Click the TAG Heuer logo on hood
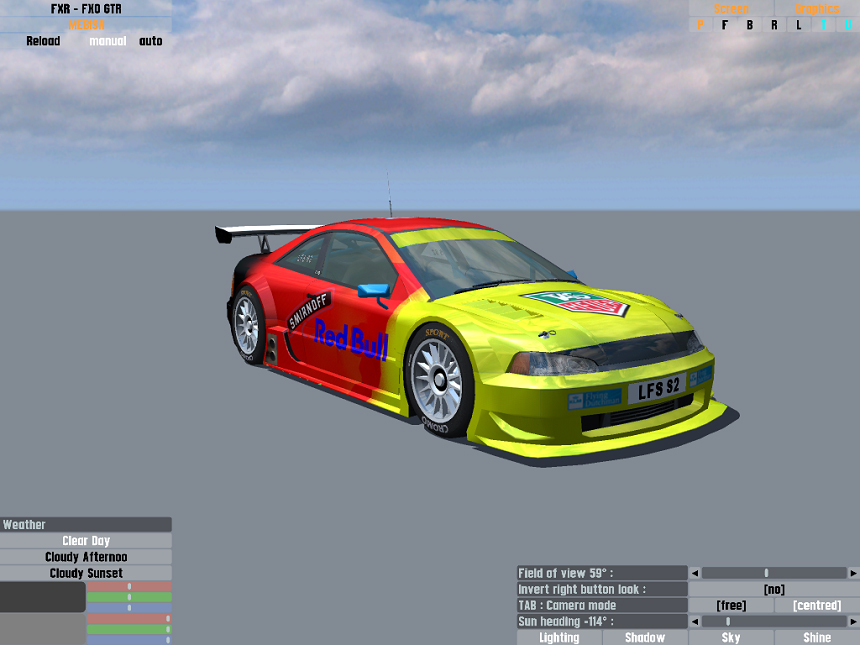This screenshot has height=645, width=860. tap(576, 303)
